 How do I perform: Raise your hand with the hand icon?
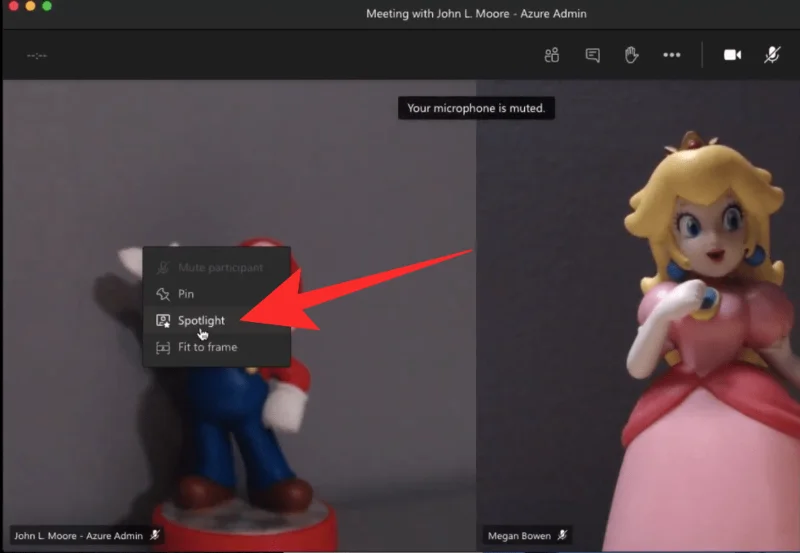pos(632,55)
